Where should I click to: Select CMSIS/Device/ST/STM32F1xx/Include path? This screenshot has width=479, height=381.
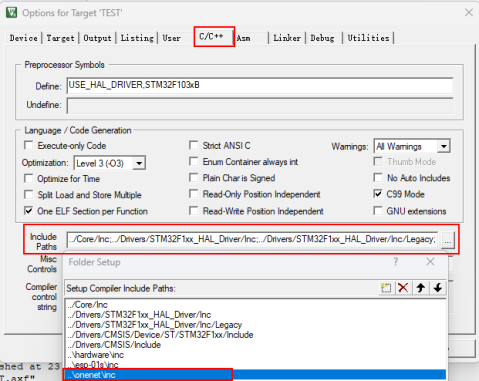tap(255, 334)
